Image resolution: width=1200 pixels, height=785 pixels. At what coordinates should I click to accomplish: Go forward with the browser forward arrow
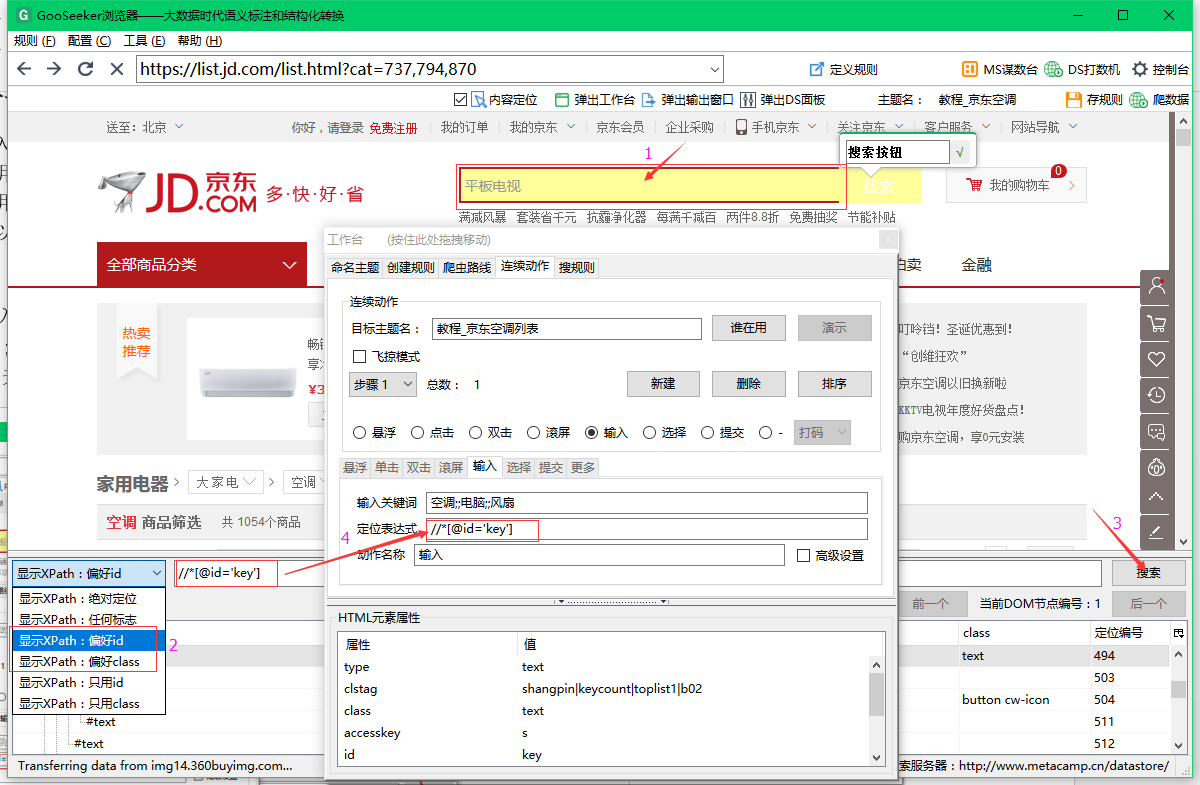[x=54, y=69]
